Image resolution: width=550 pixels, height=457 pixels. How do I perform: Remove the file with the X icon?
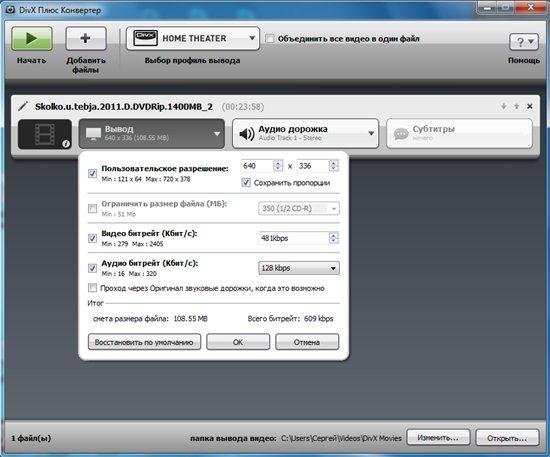(530, 106)
